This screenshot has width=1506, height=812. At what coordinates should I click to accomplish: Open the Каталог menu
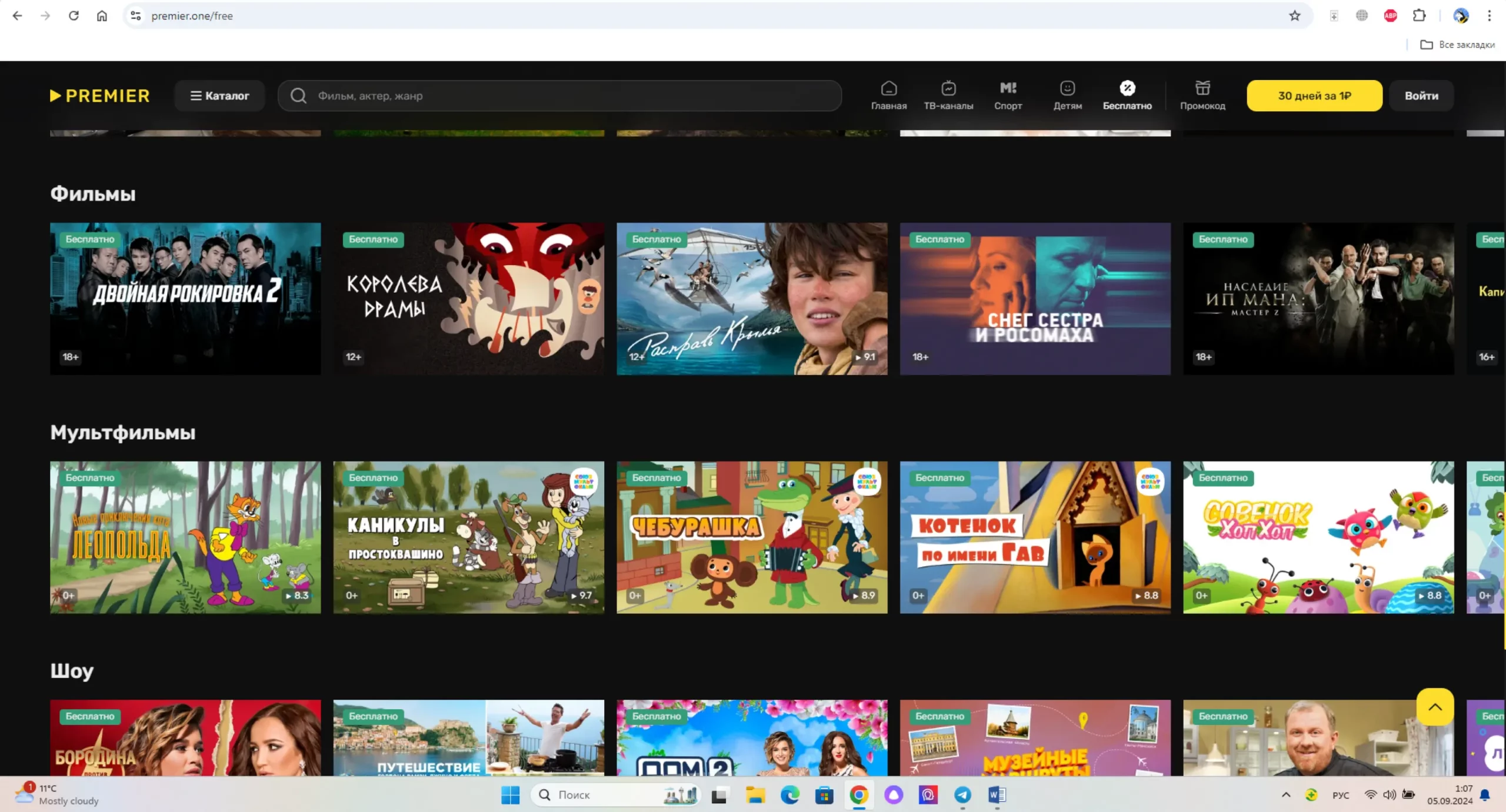pos(219,95)
